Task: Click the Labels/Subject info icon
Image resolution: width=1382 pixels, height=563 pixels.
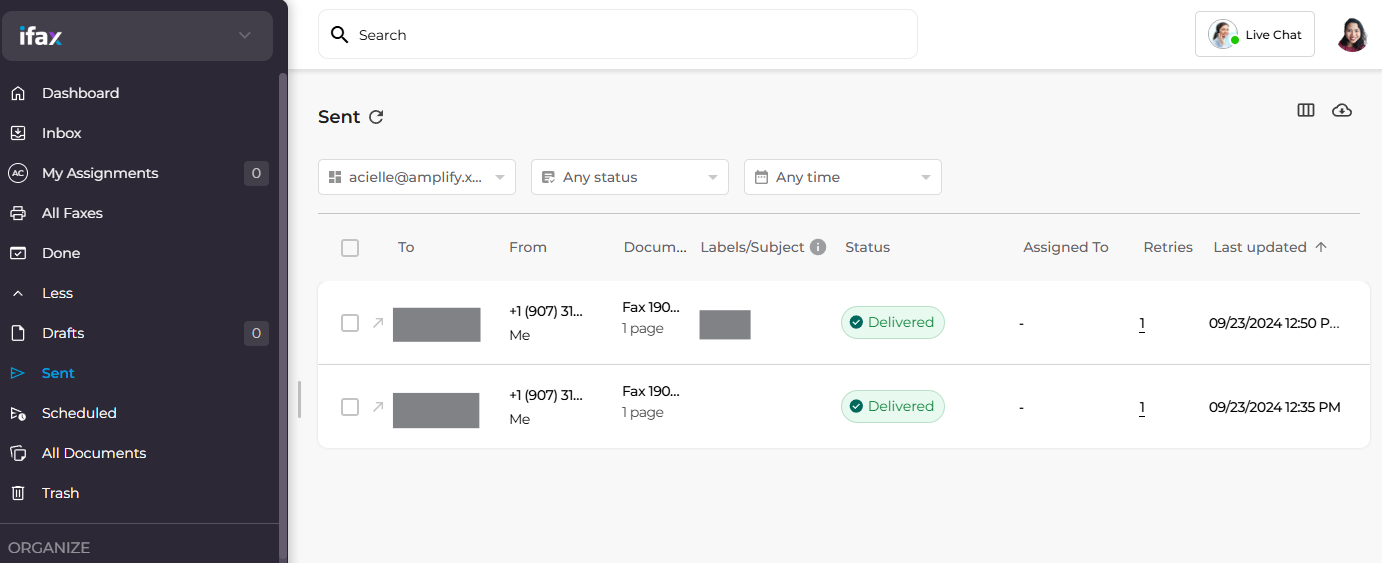Action: click(818, 247)
